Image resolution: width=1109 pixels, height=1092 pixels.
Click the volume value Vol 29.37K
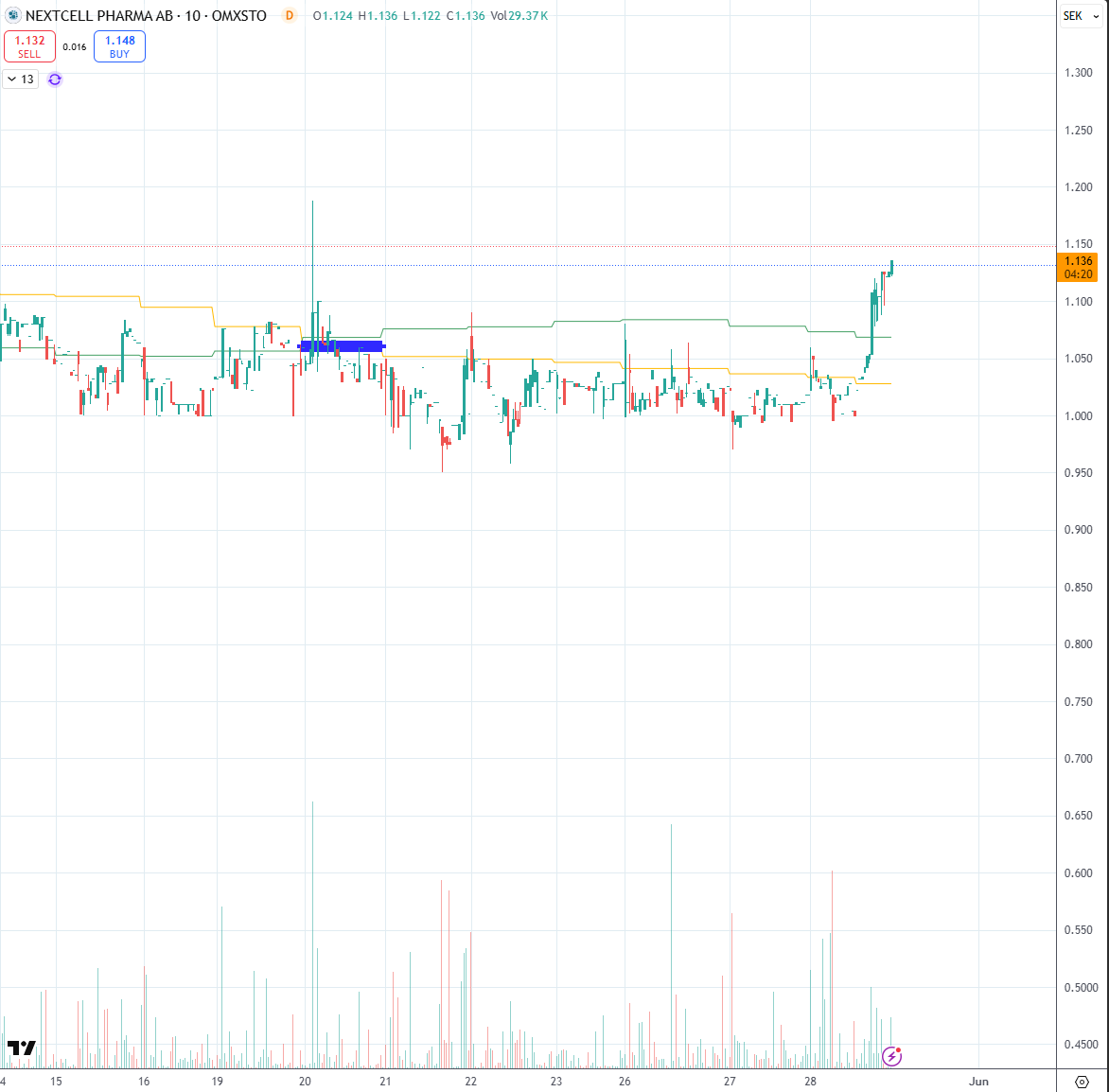[x=519, y=15]
